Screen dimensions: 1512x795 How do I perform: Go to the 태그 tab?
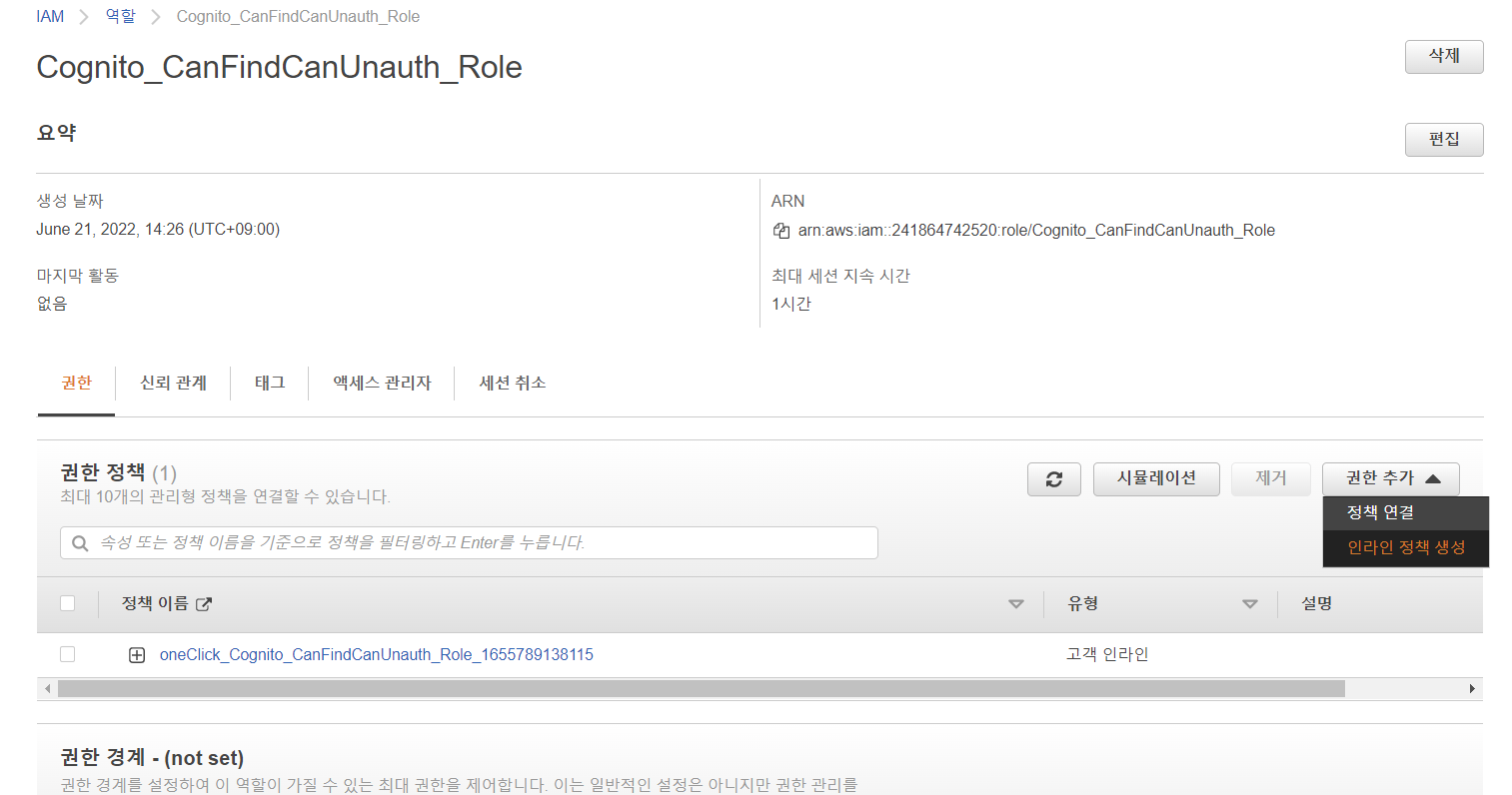click(x=270, y=384)
